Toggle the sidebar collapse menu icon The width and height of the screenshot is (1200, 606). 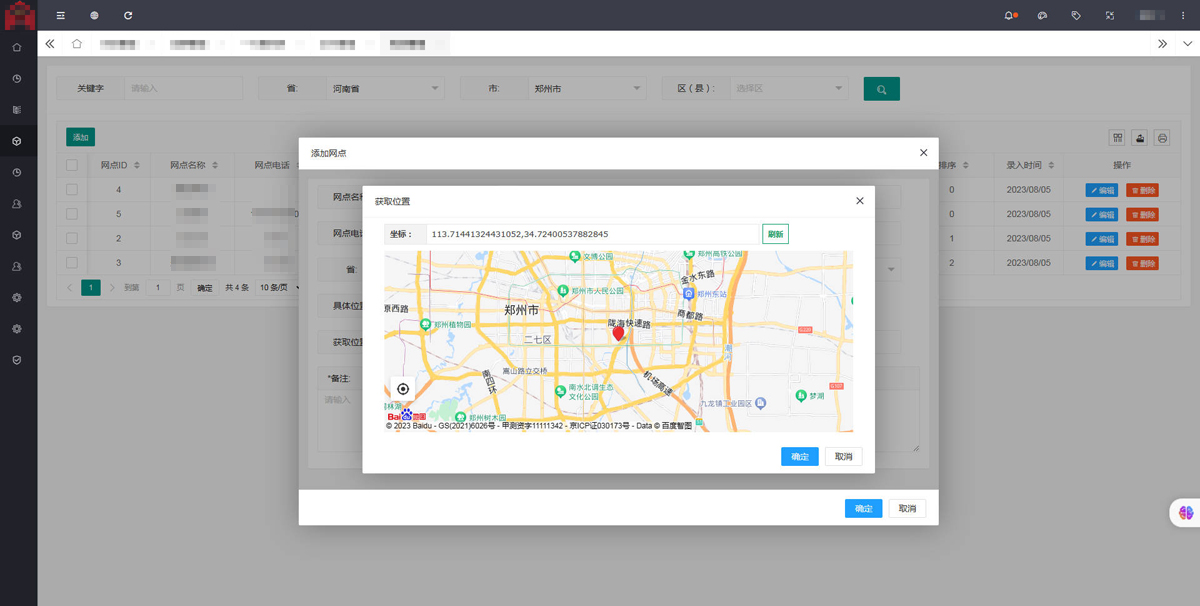tap(61, 16)
